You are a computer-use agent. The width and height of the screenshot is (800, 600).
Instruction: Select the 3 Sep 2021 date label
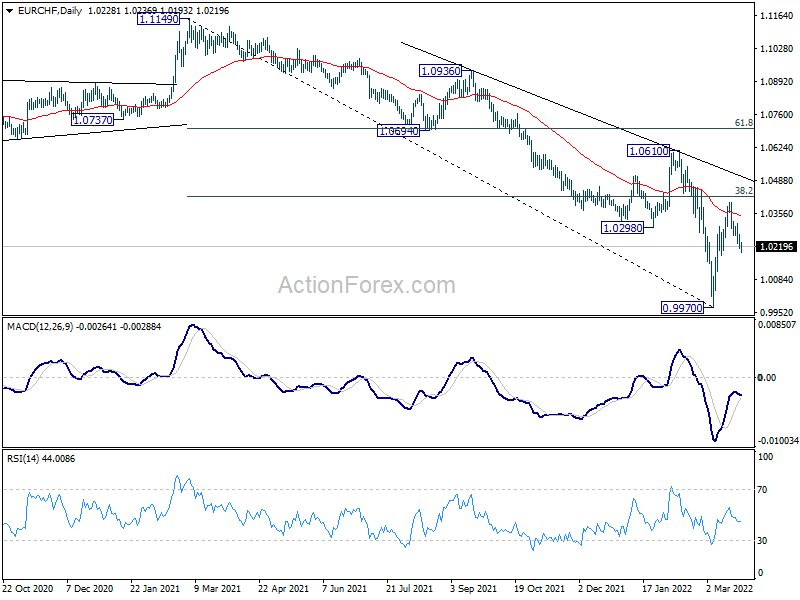pyautogui.click(x=473, y=589)
